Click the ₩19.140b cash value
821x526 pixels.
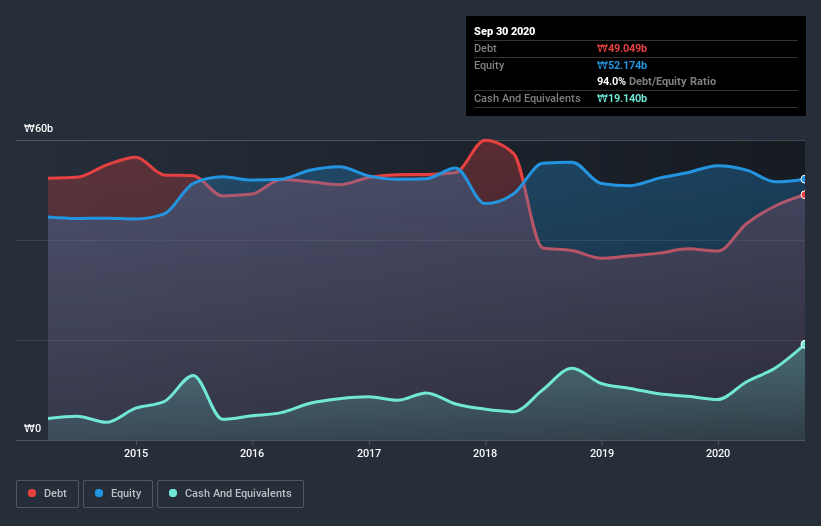tap(622, 98)
